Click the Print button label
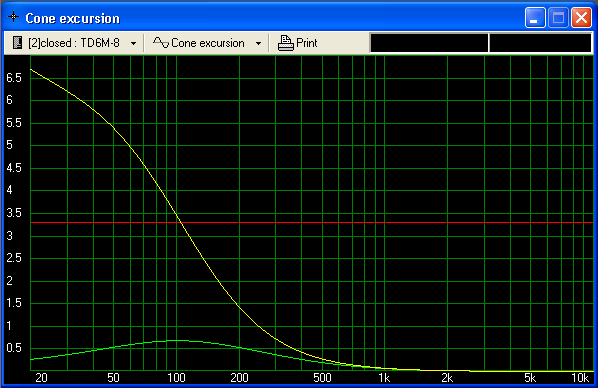This screenshot has width=598, height=388. point(307,43)
